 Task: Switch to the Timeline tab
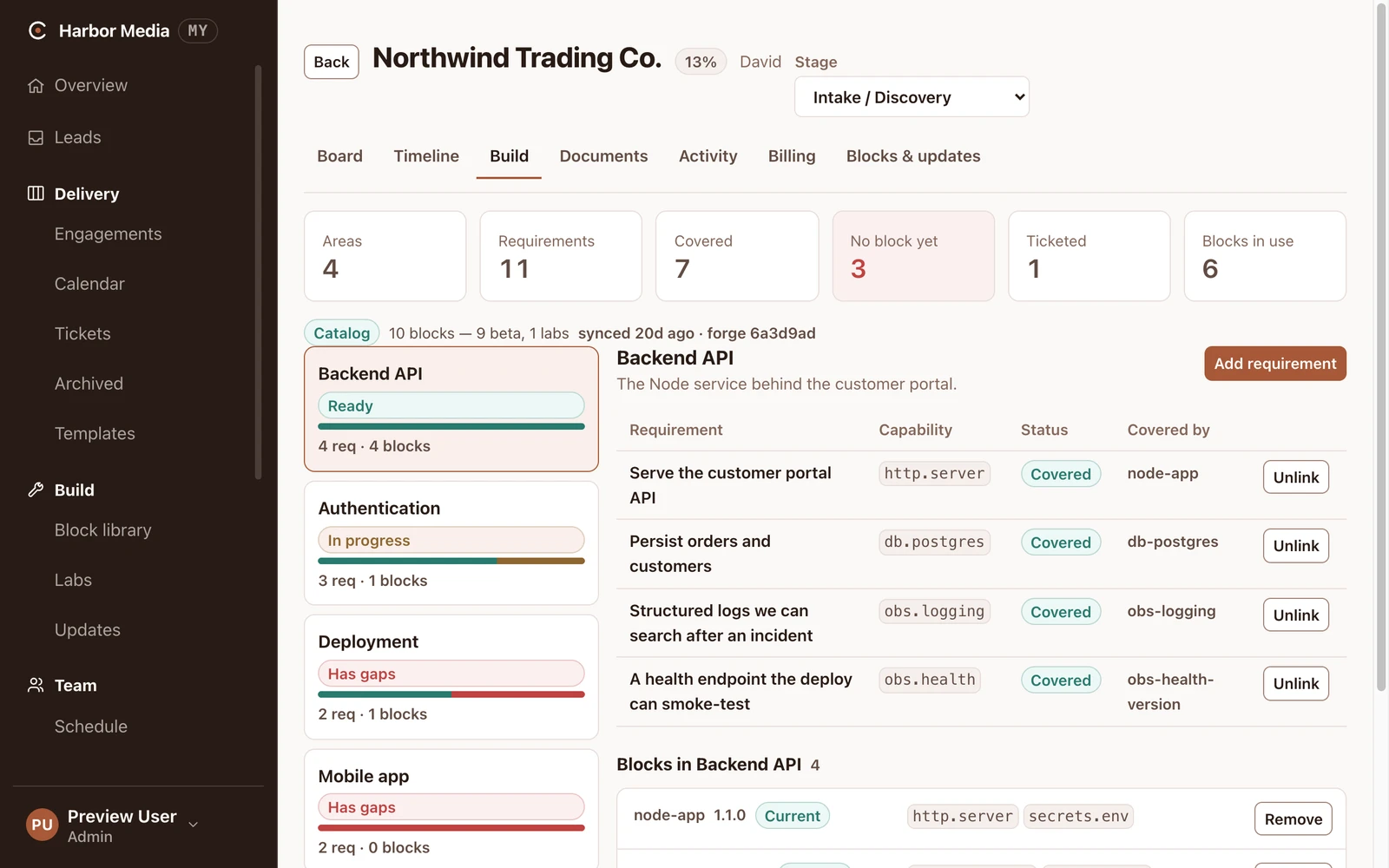coord(426,156)
